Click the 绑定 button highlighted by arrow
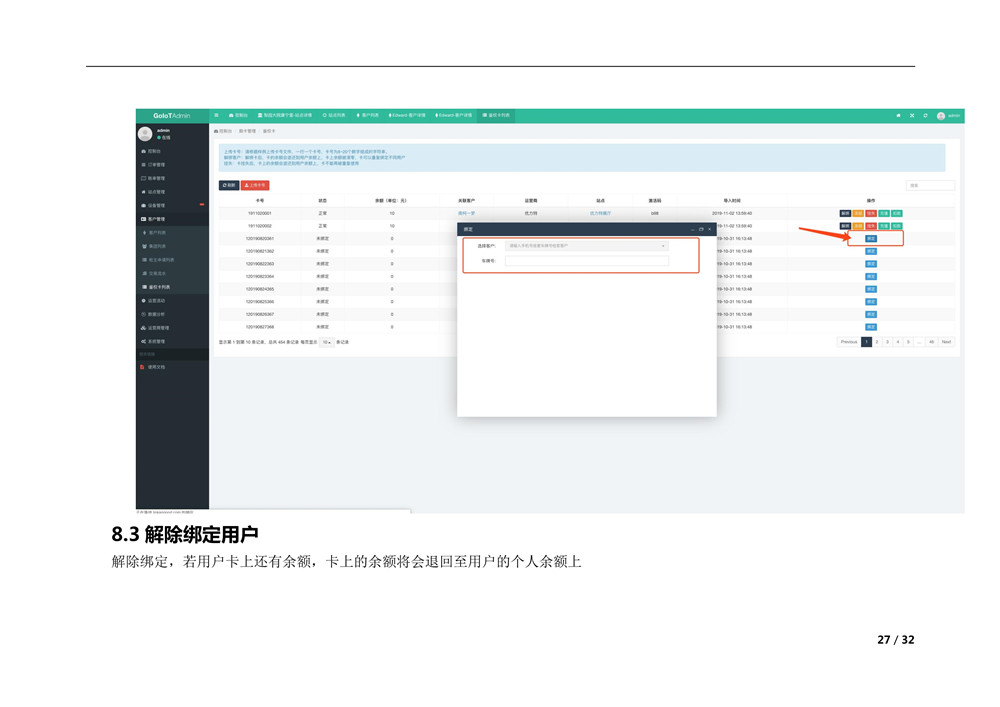 871,239
